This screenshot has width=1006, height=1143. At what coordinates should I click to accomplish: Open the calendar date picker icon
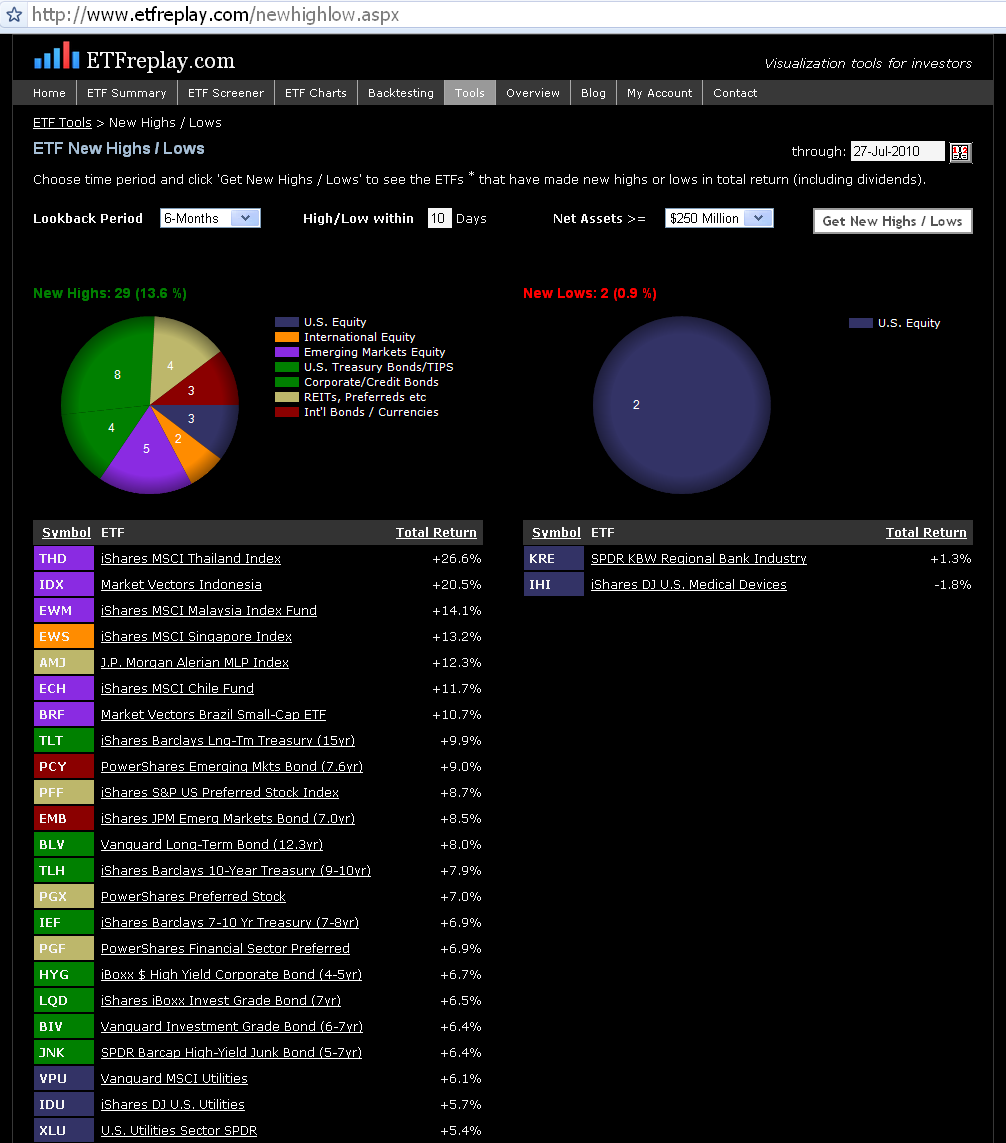point(960,152)
